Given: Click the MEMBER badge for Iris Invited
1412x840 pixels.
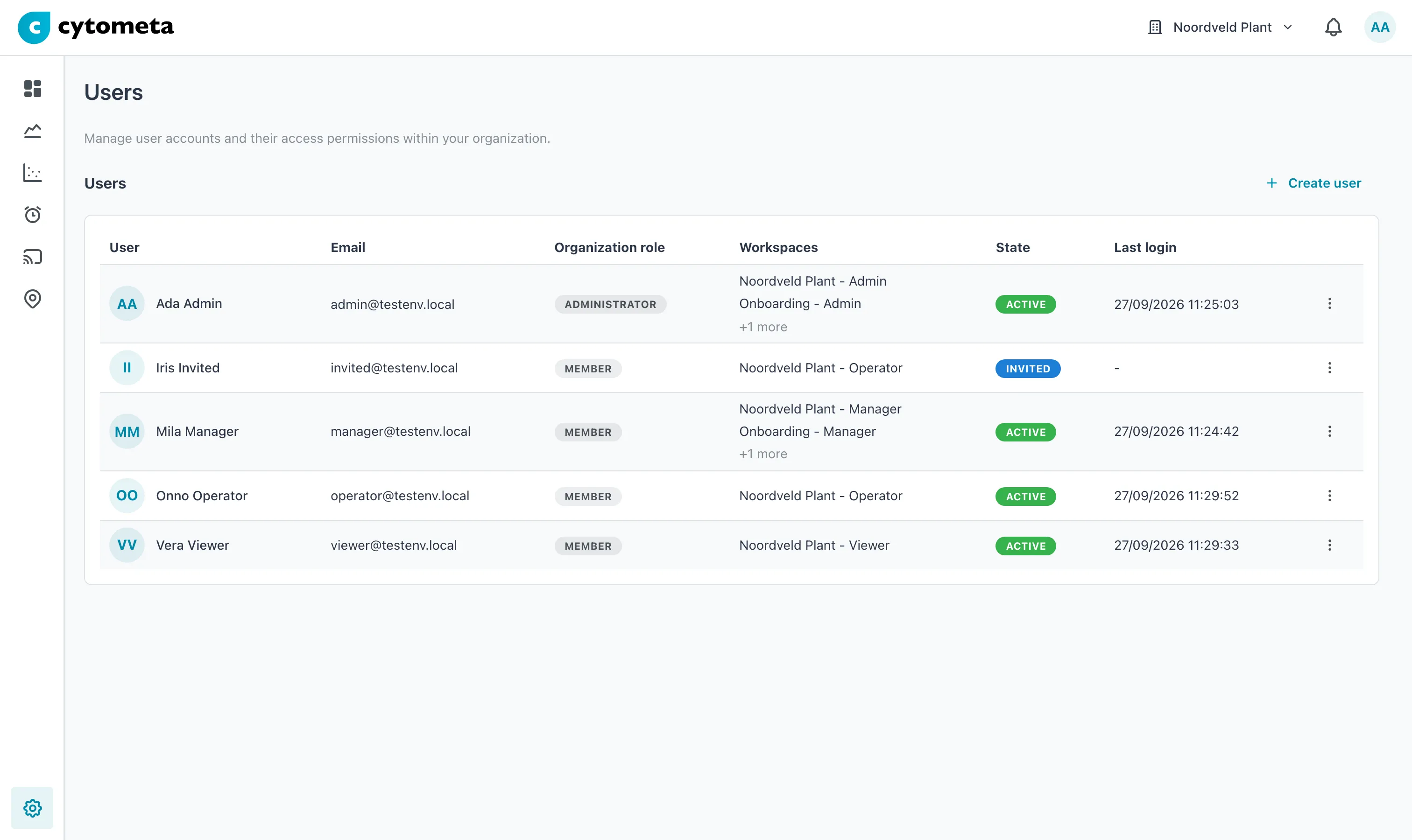Looking at the screenshot, I should [x=587, y=369].
